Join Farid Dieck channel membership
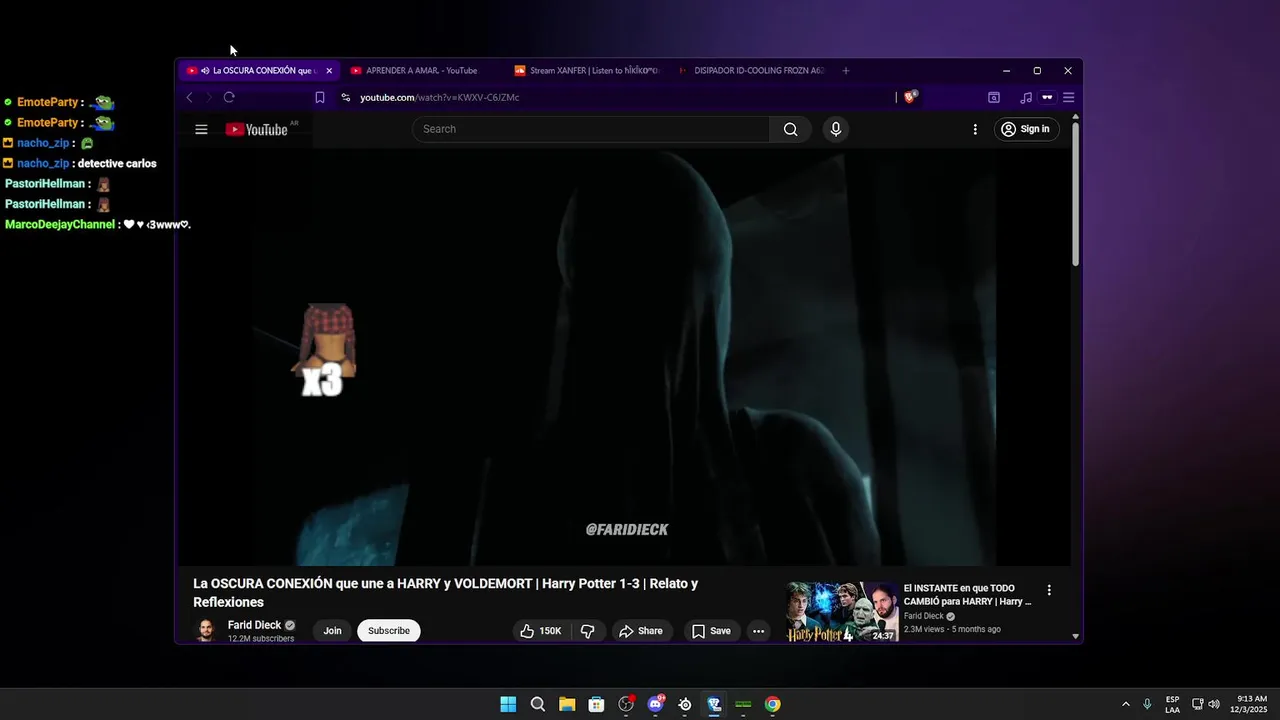This screenshot has width=1280, height=720. pos(333,631)
